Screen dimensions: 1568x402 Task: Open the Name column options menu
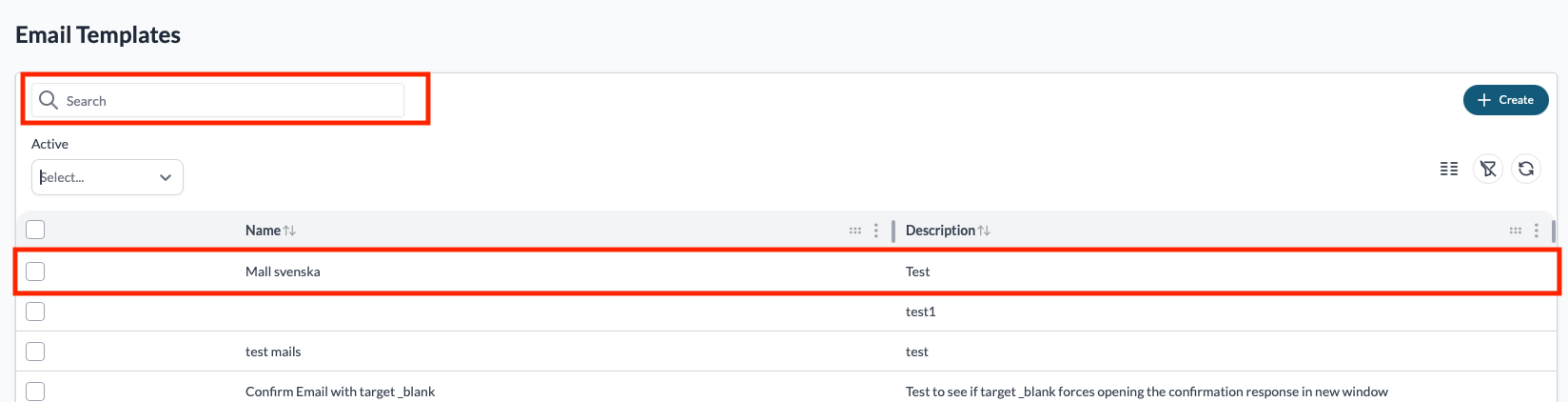[876, 231]
